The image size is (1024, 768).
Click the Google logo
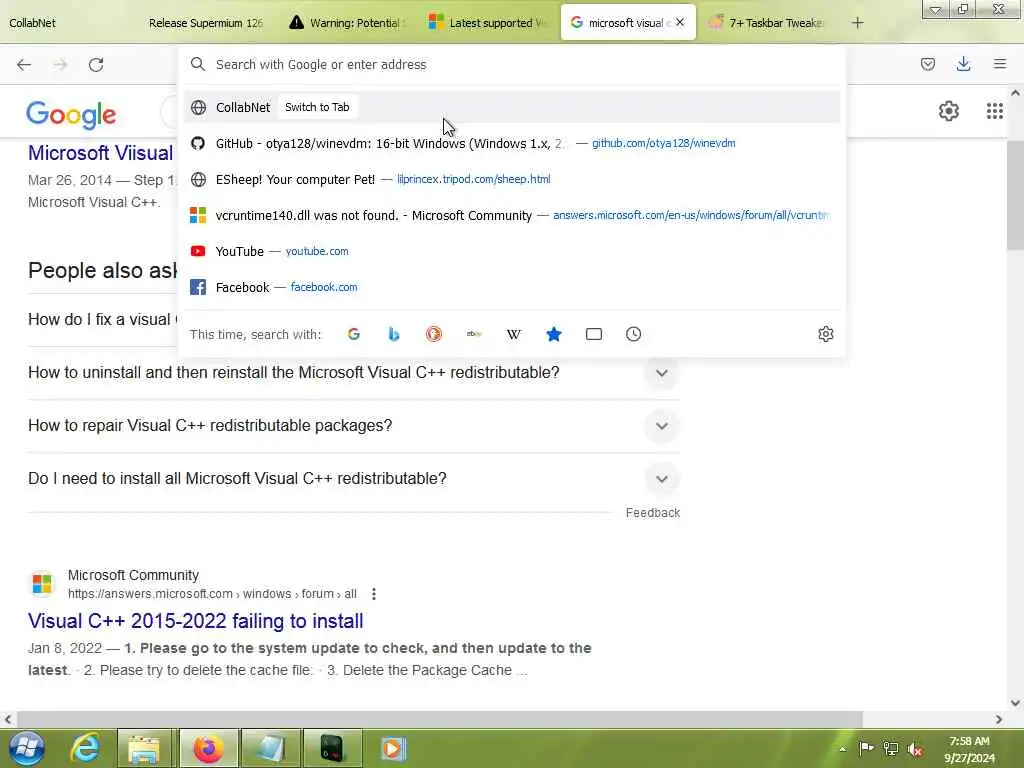(x=71, y=114)
